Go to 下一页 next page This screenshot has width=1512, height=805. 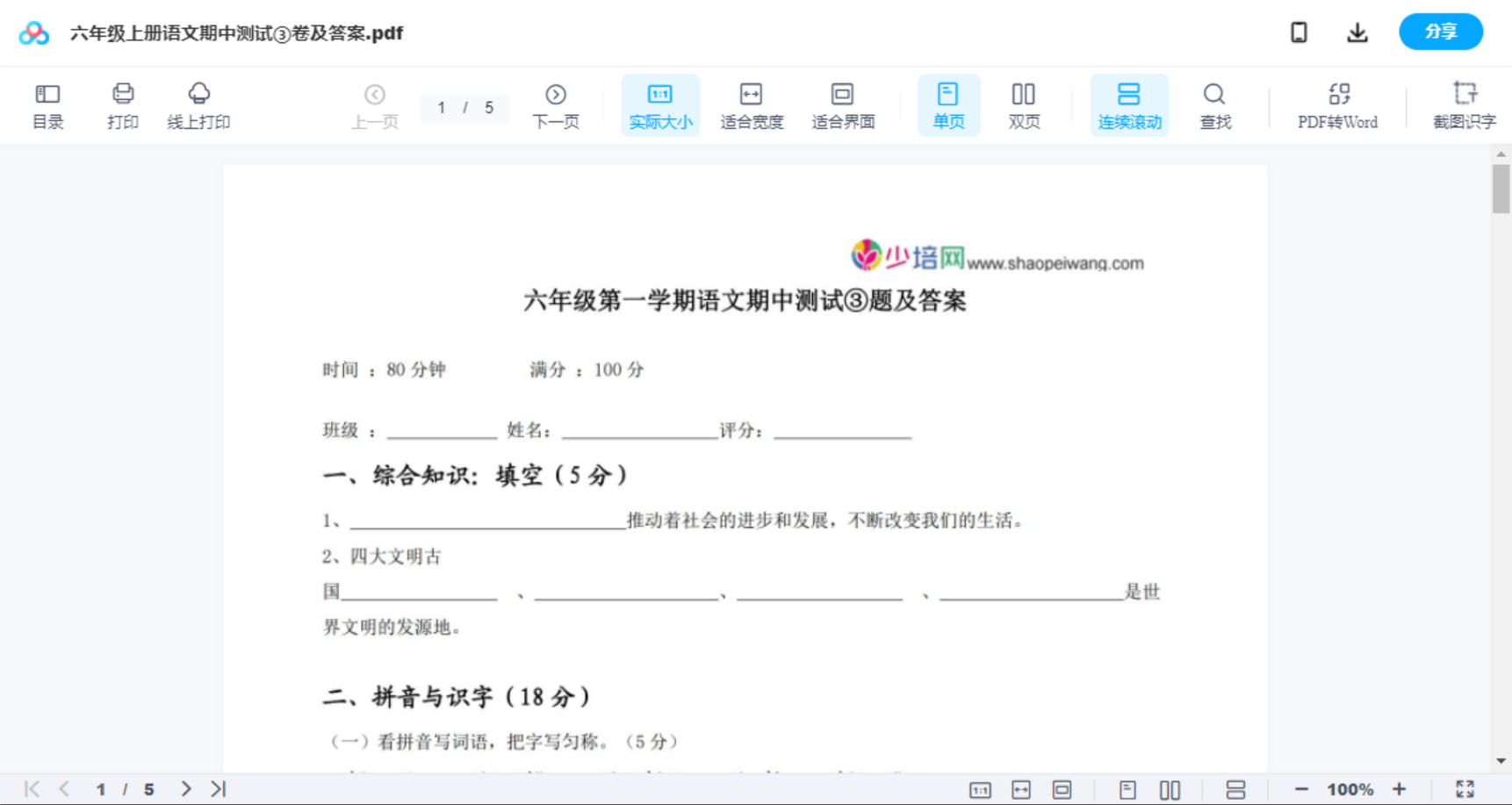point(556,104)
